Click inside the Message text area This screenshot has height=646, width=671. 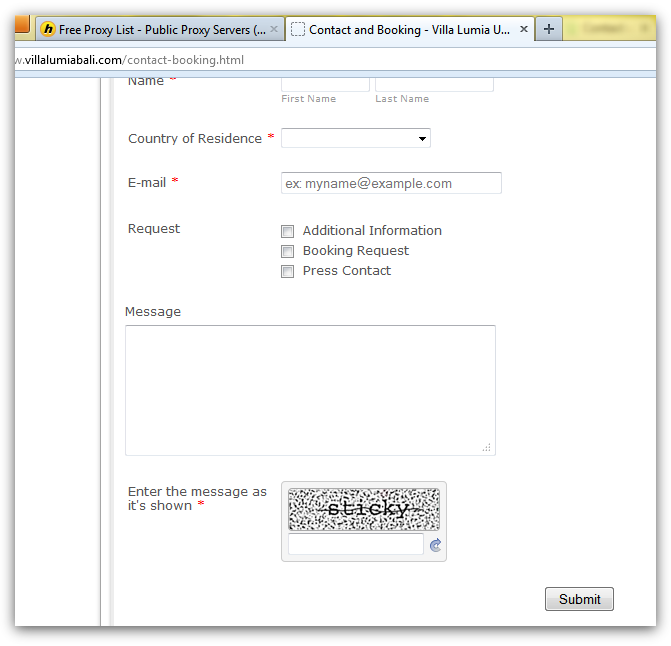[x=310, y=390]
